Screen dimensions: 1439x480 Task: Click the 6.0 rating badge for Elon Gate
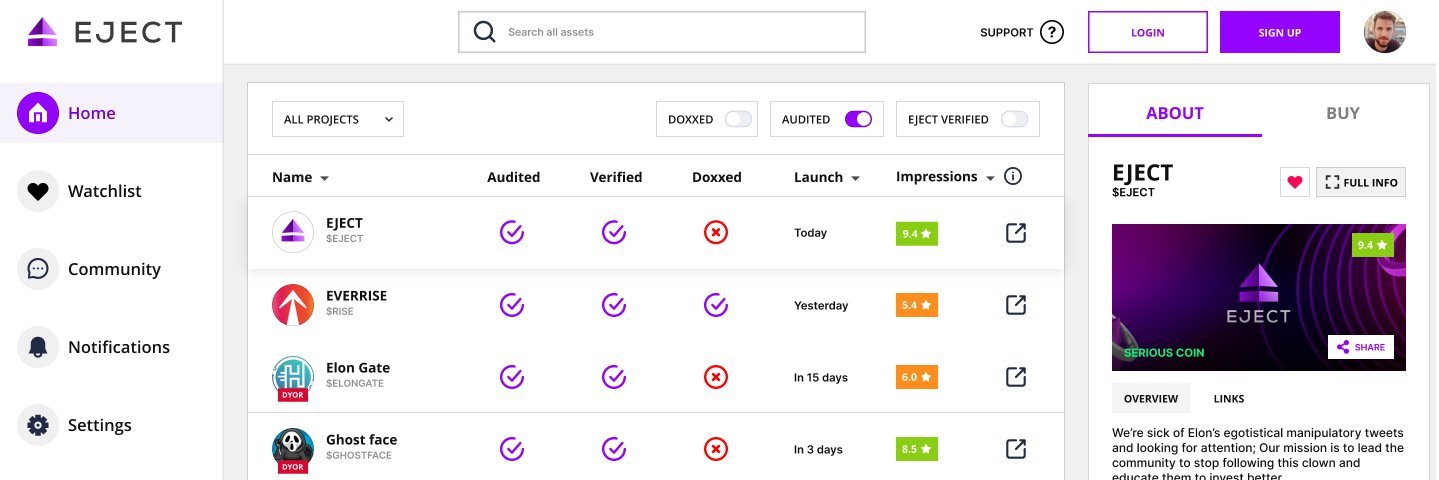[917, 377]
